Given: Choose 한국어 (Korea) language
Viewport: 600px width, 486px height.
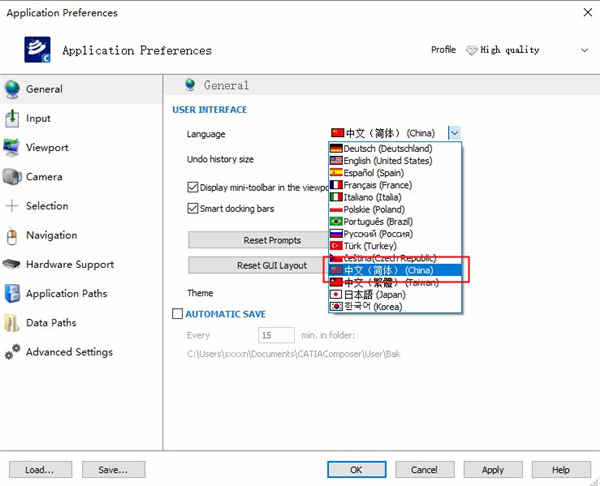Looking at the screenshot, I should [x=395, y=307].
